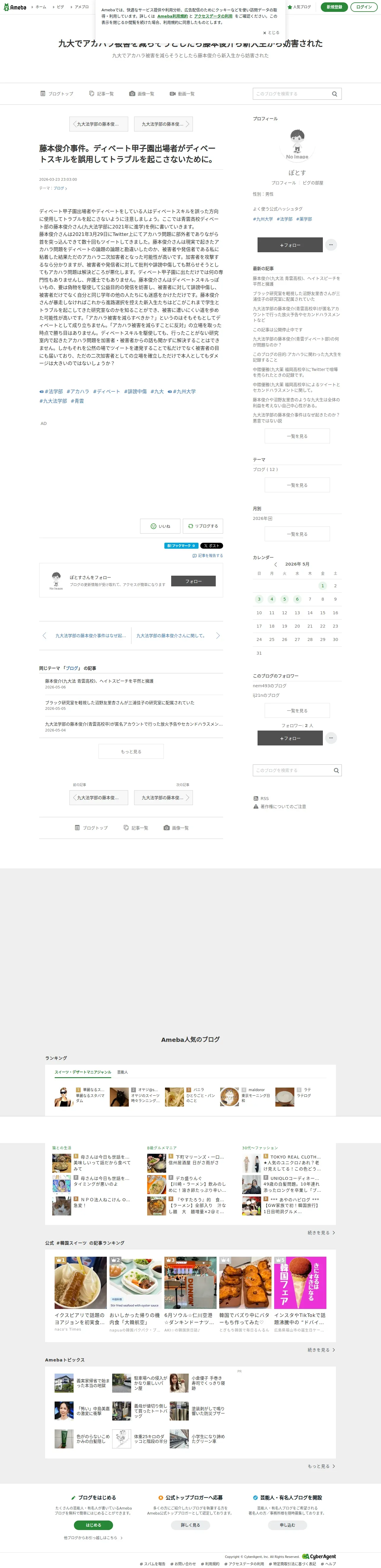Open the ブログ theme link under the post date
Image resolution: width=381 pixels, height=1568 pixels.
tap(60, 188)
